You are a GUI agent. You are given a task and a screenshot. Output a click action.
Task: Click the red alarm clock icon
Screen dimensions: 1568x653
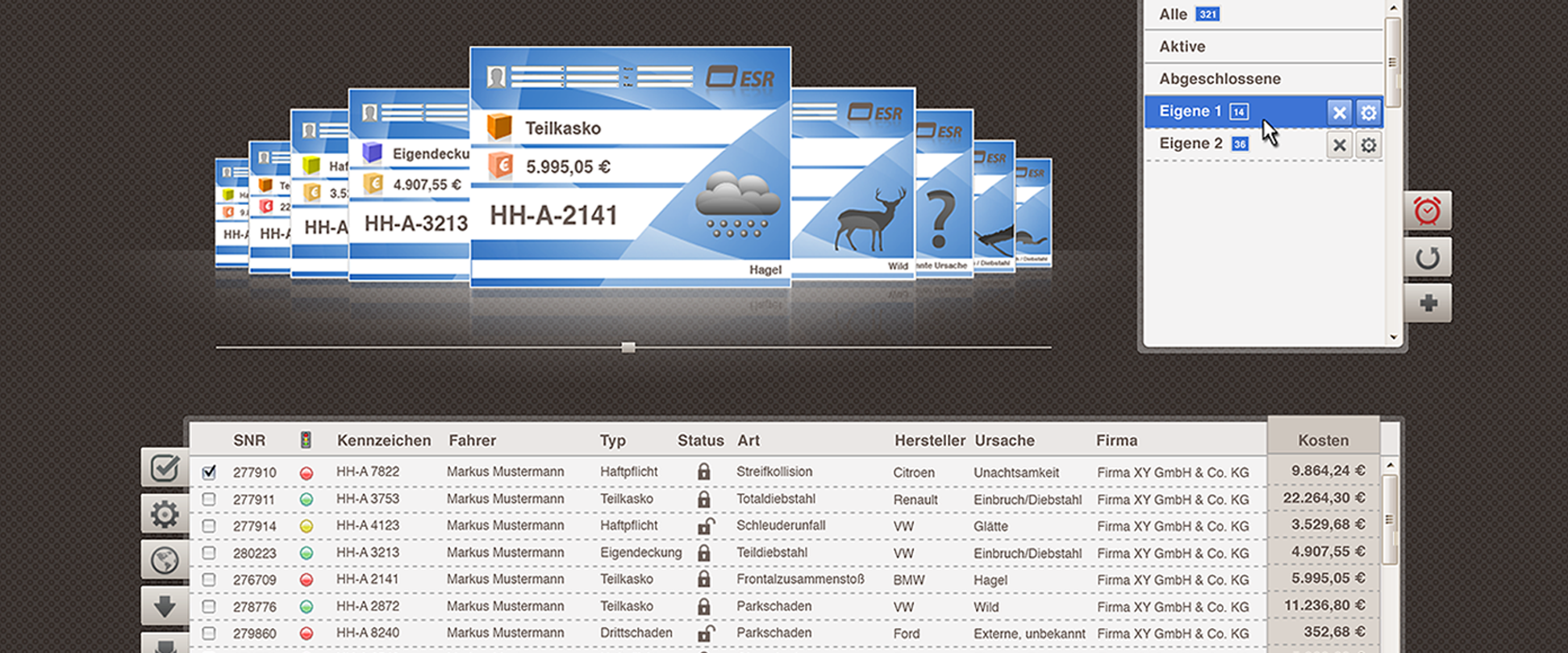click(1427, 211)
